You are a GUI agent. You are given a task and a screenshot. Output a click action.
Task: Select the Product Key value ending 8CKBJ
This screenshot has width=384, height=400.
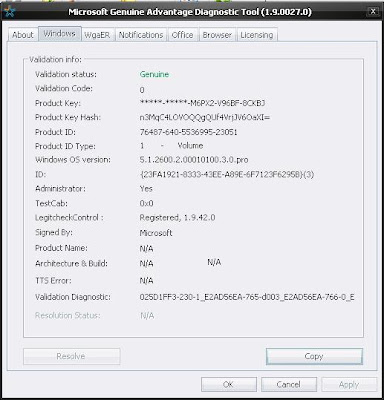tap(202, 103)
